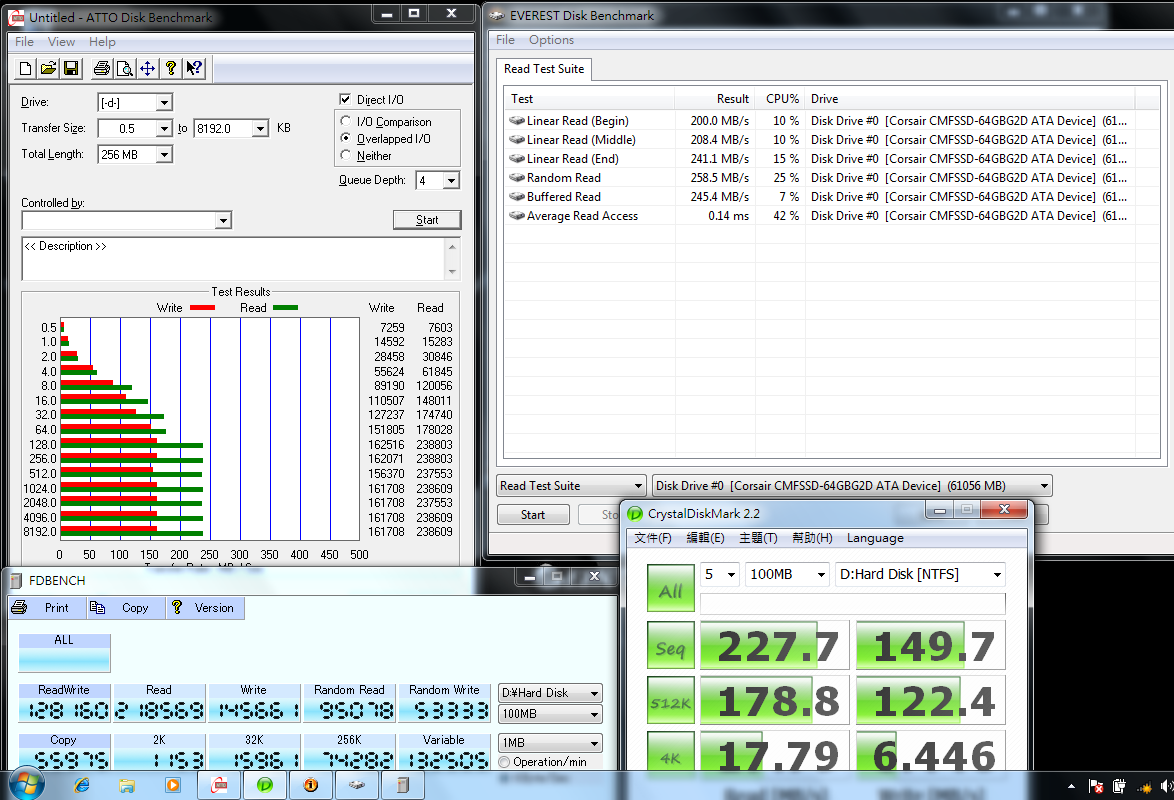Open the 文件(F) menu in CrystalDiskMark
The image size is (1174, 800).
[653, 538]
